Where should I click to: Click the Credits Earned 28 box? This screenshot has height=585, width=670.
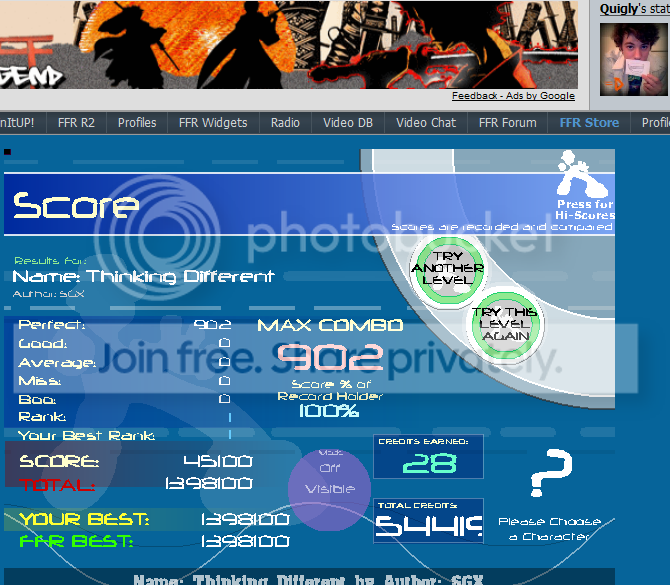[x=428, y=458]
